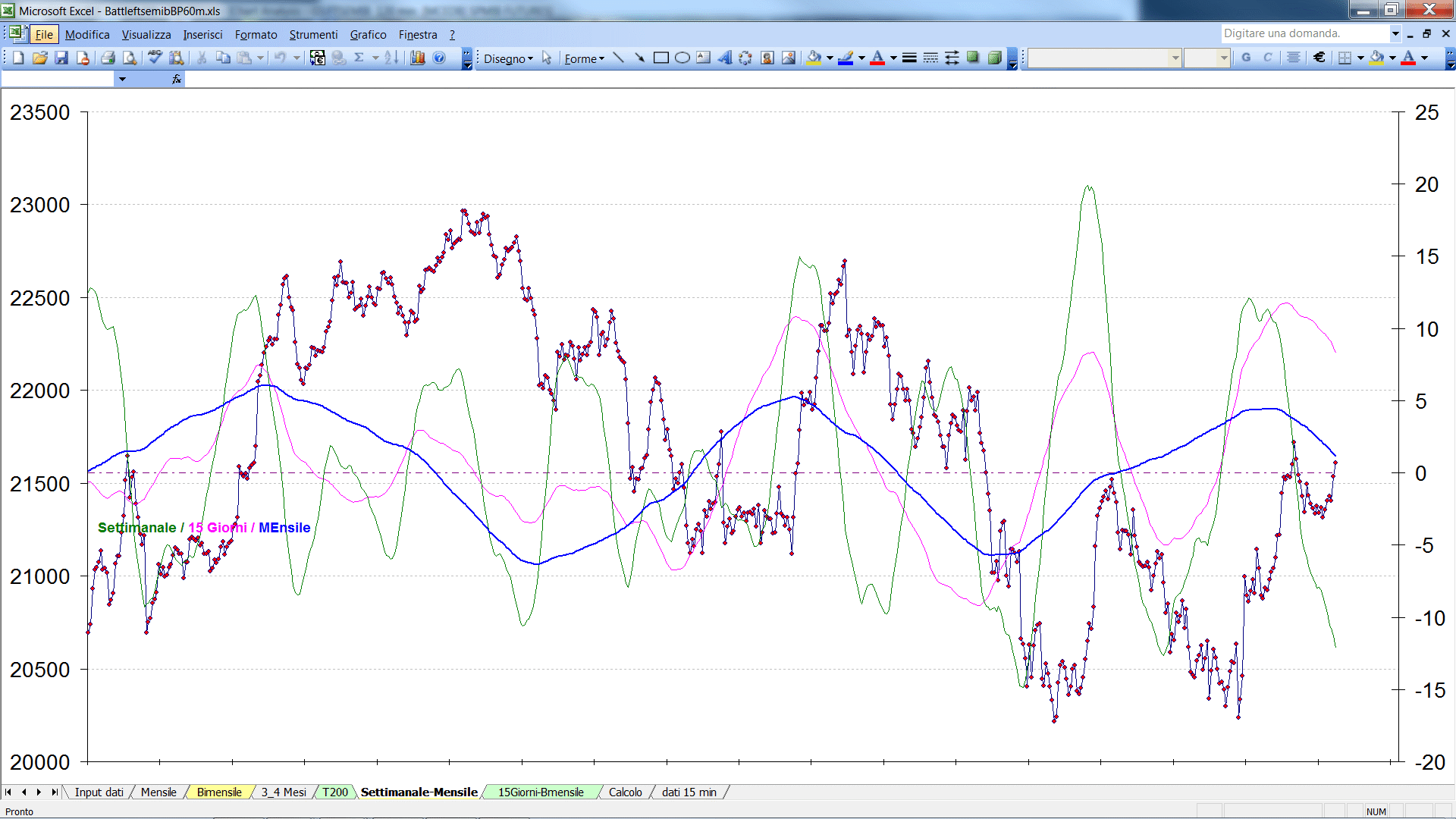Click the Research tool icon
This screenshot has height=819, width=1456.
pyautogui.click(x=176, y=58)
